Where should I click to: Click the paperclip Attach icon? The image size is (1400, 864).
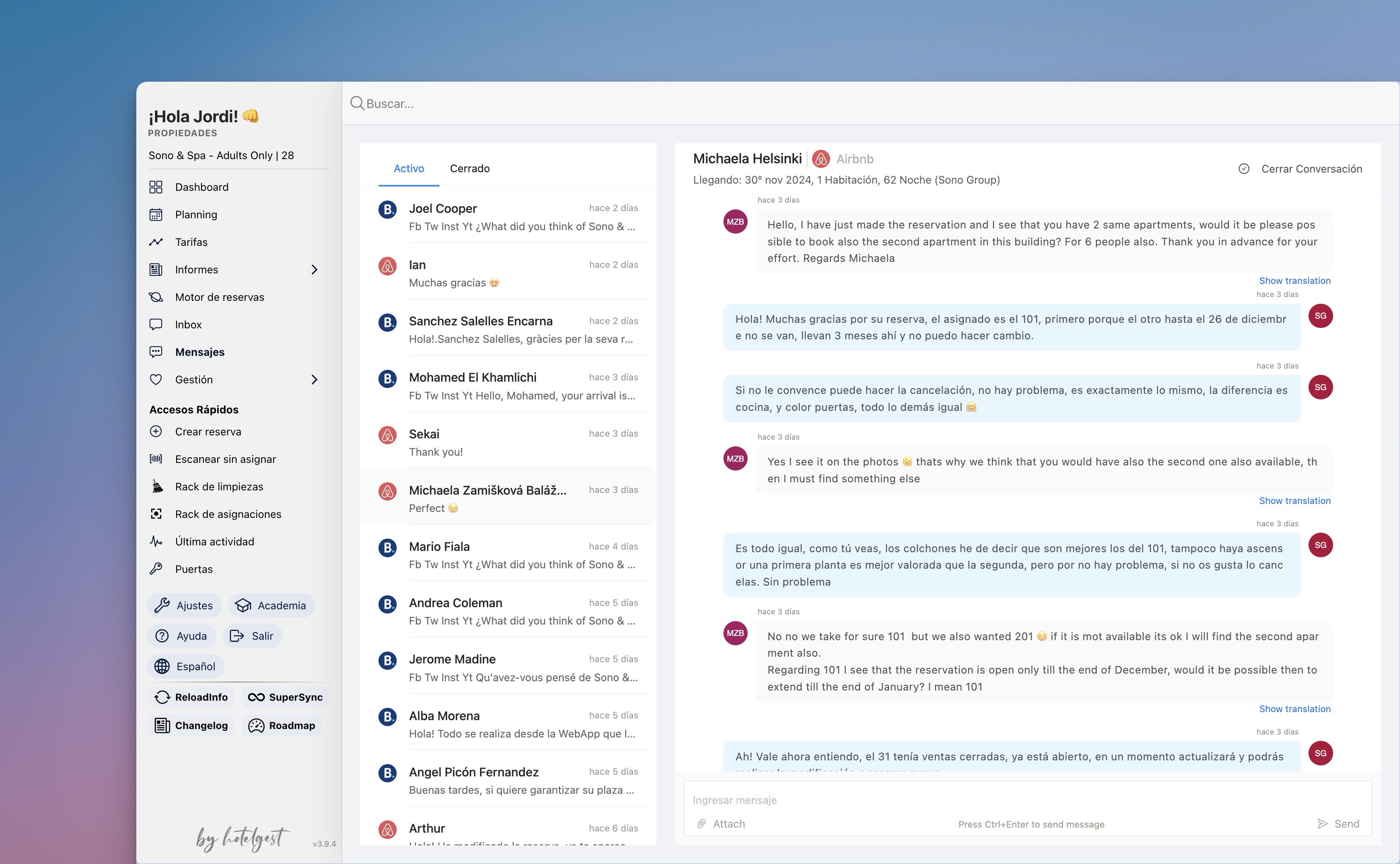(701, 823)
